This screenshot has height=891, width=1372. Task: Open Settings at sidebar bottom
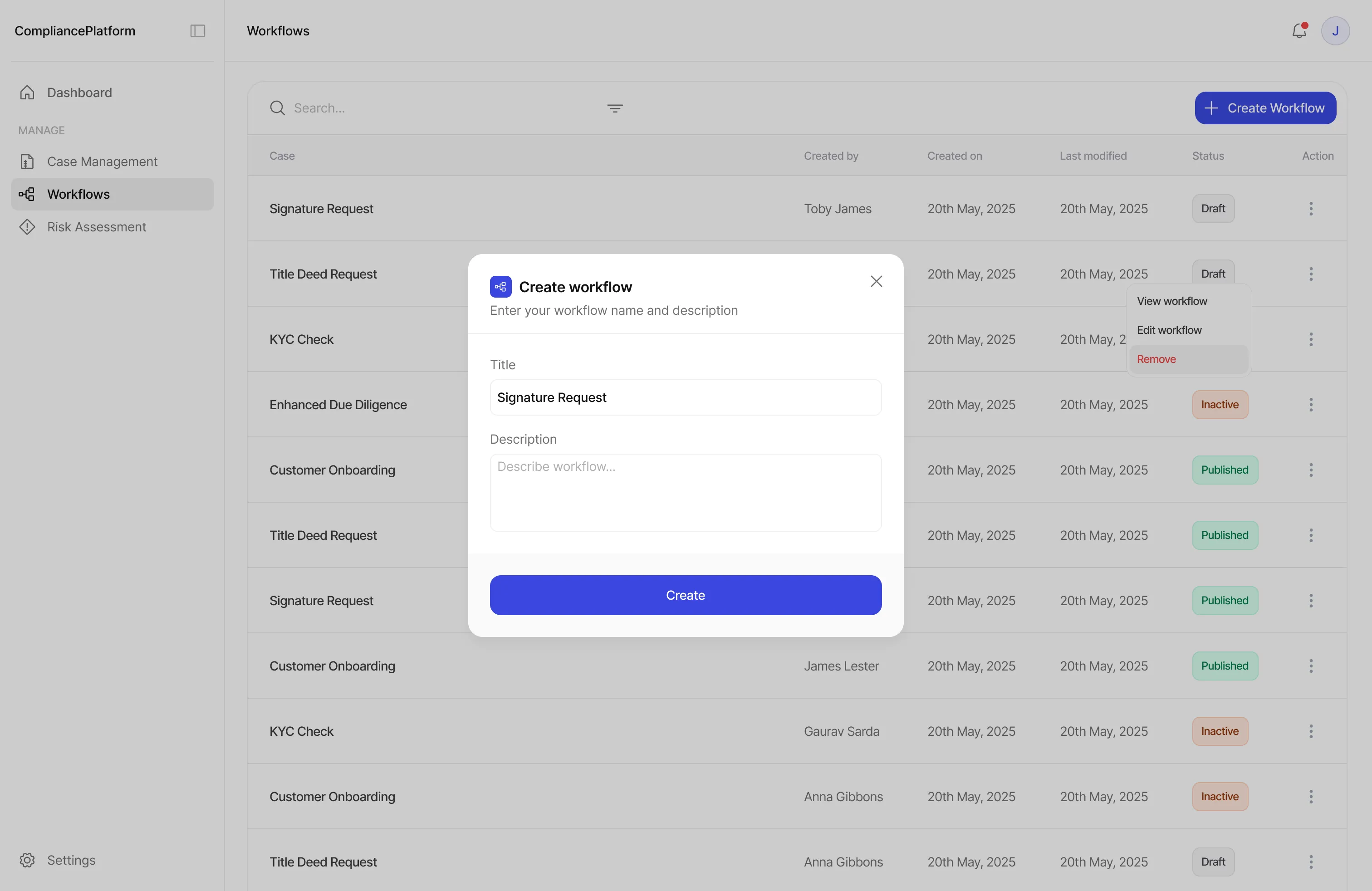(x=71, y=860)
